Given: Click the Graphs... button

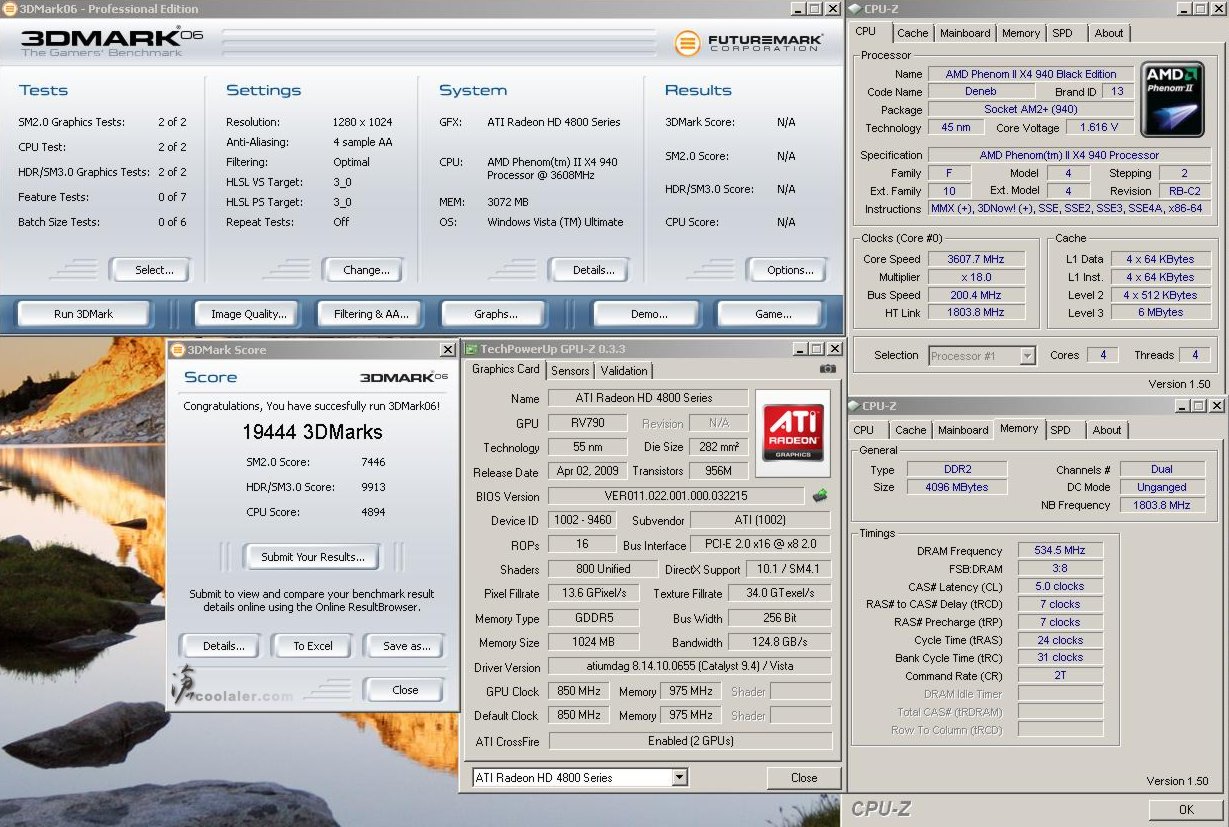Looking at the screenshot, I should coord(496,314).
